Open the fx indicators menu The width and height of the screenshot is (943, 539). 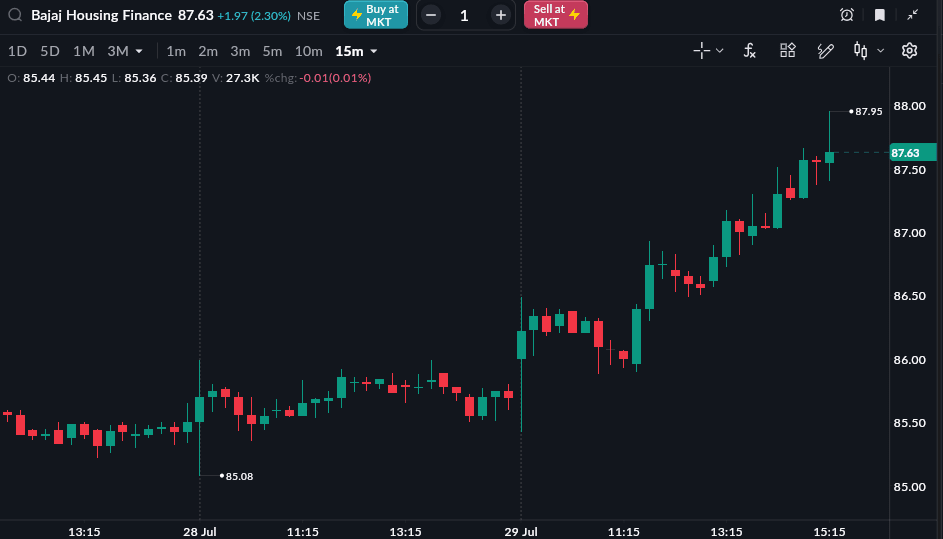pyautogui.click(x=749, y=51)
